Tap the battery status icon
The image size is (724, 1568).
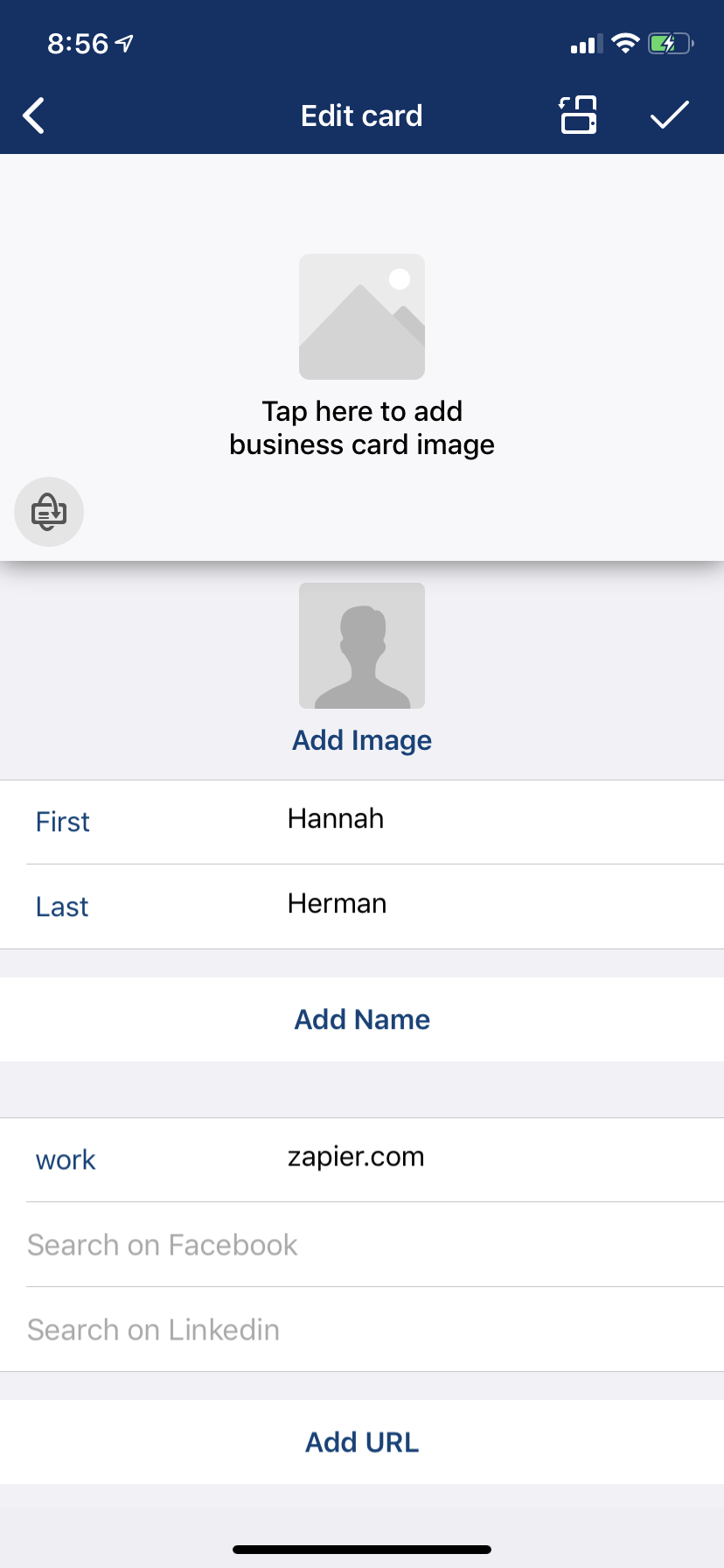pyautogui.click(x=670, y=44)
